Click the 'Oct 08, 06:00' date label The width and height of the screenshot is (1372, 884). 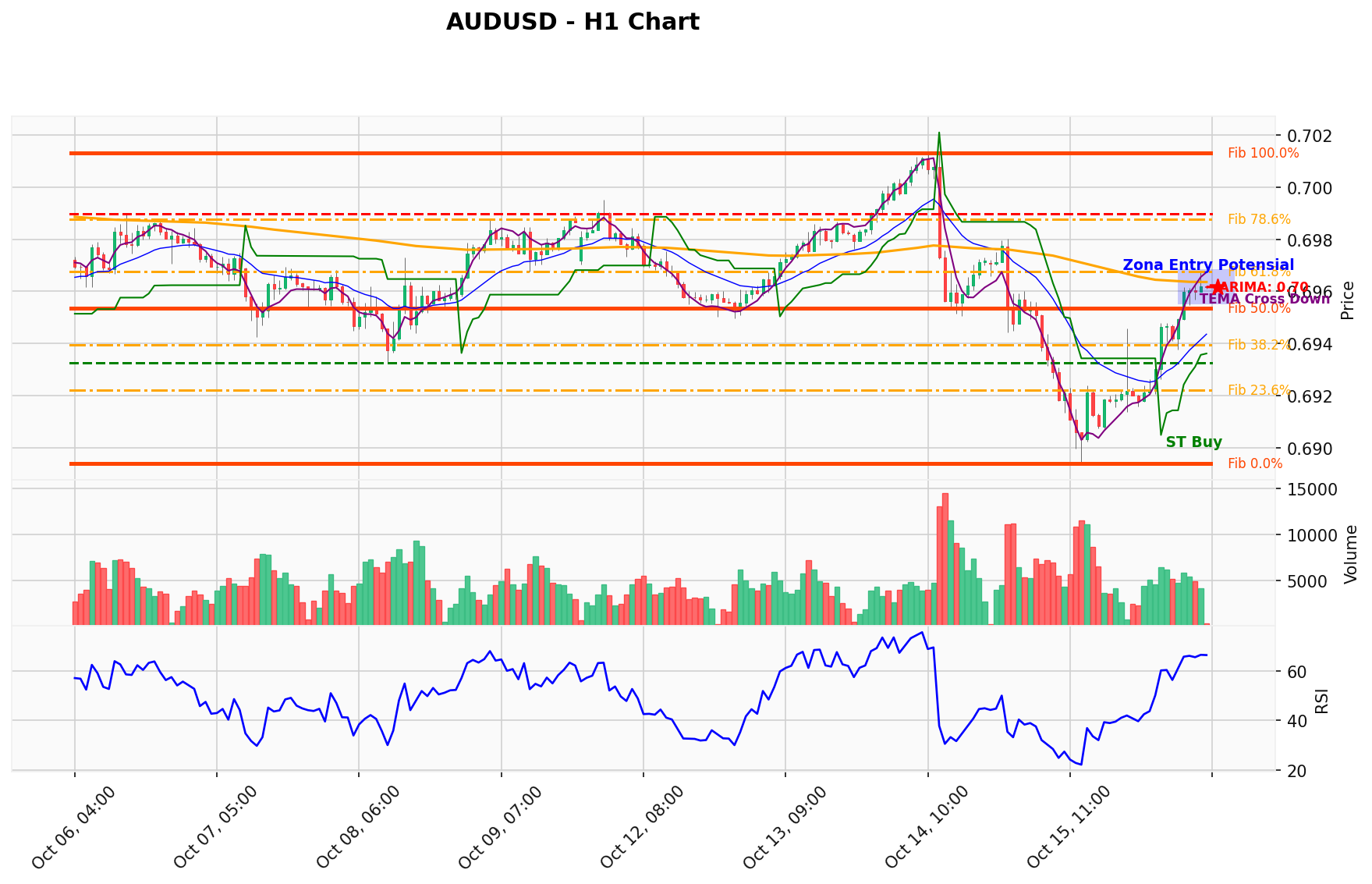click(x=359, y=827)
